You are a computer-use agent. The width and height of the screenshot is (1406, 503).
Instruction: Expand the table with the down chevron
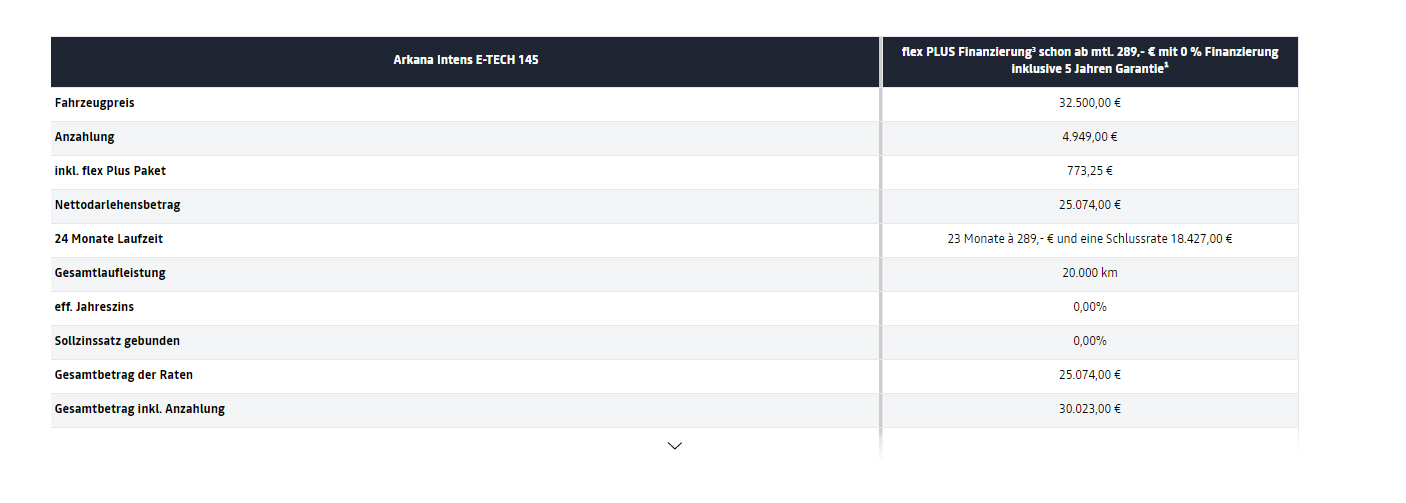pyautogui.click(x=674, y=445)
